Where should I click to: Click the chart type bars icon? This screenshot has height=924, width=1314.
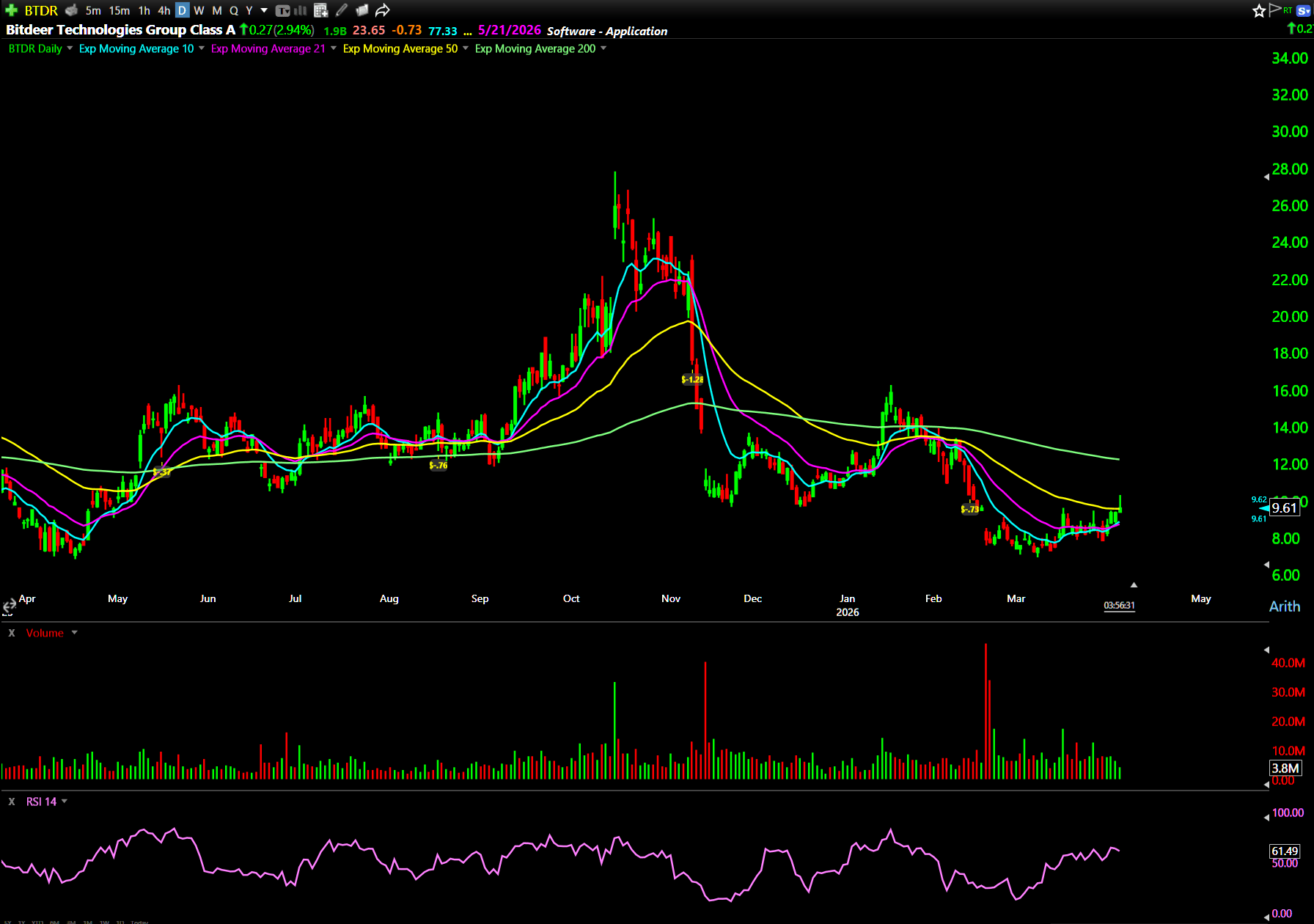[x=301, y=10]
